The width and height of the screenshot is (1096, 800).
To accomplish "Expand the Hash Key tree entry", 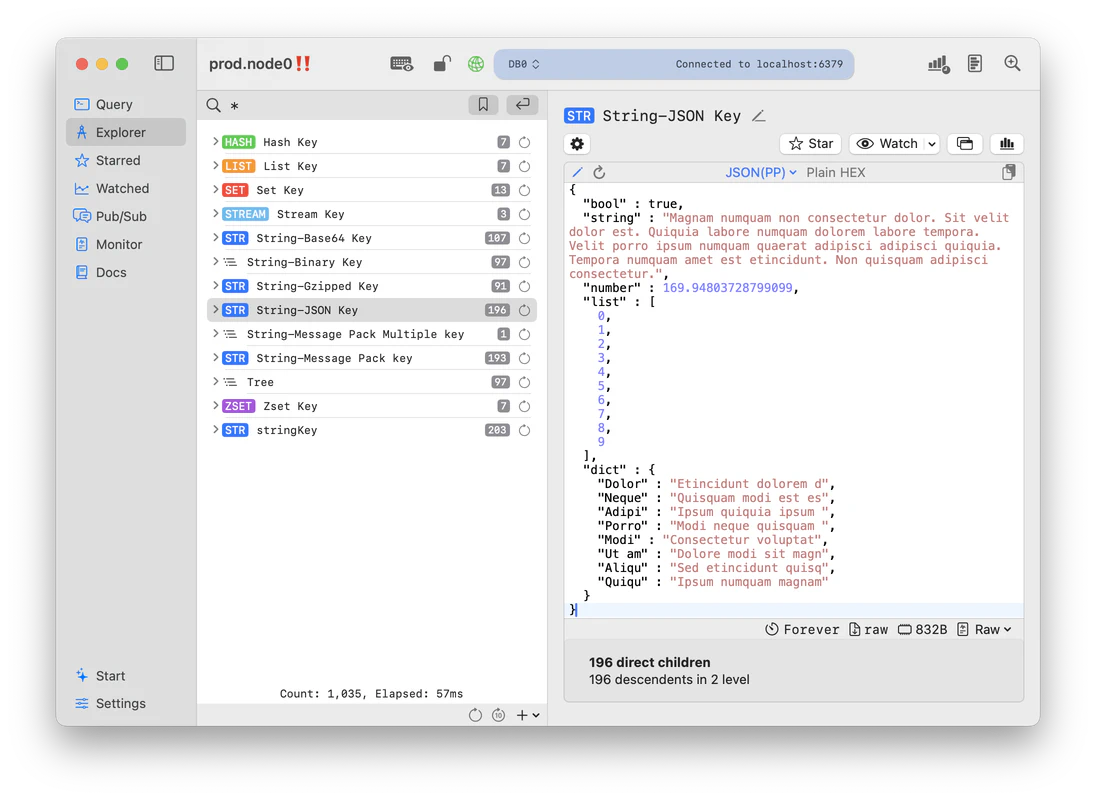I will pos(215,141).
